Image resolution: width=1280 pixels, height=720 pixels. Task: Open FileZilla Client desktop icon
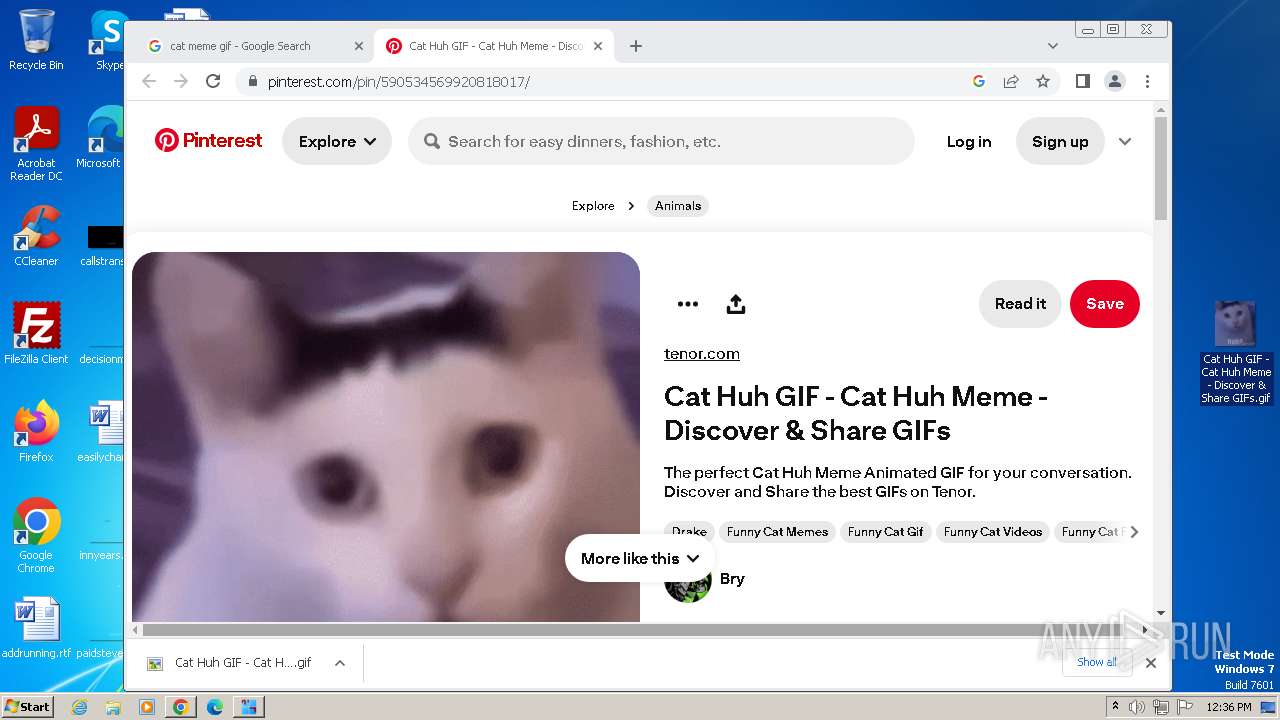pos(36,333)
